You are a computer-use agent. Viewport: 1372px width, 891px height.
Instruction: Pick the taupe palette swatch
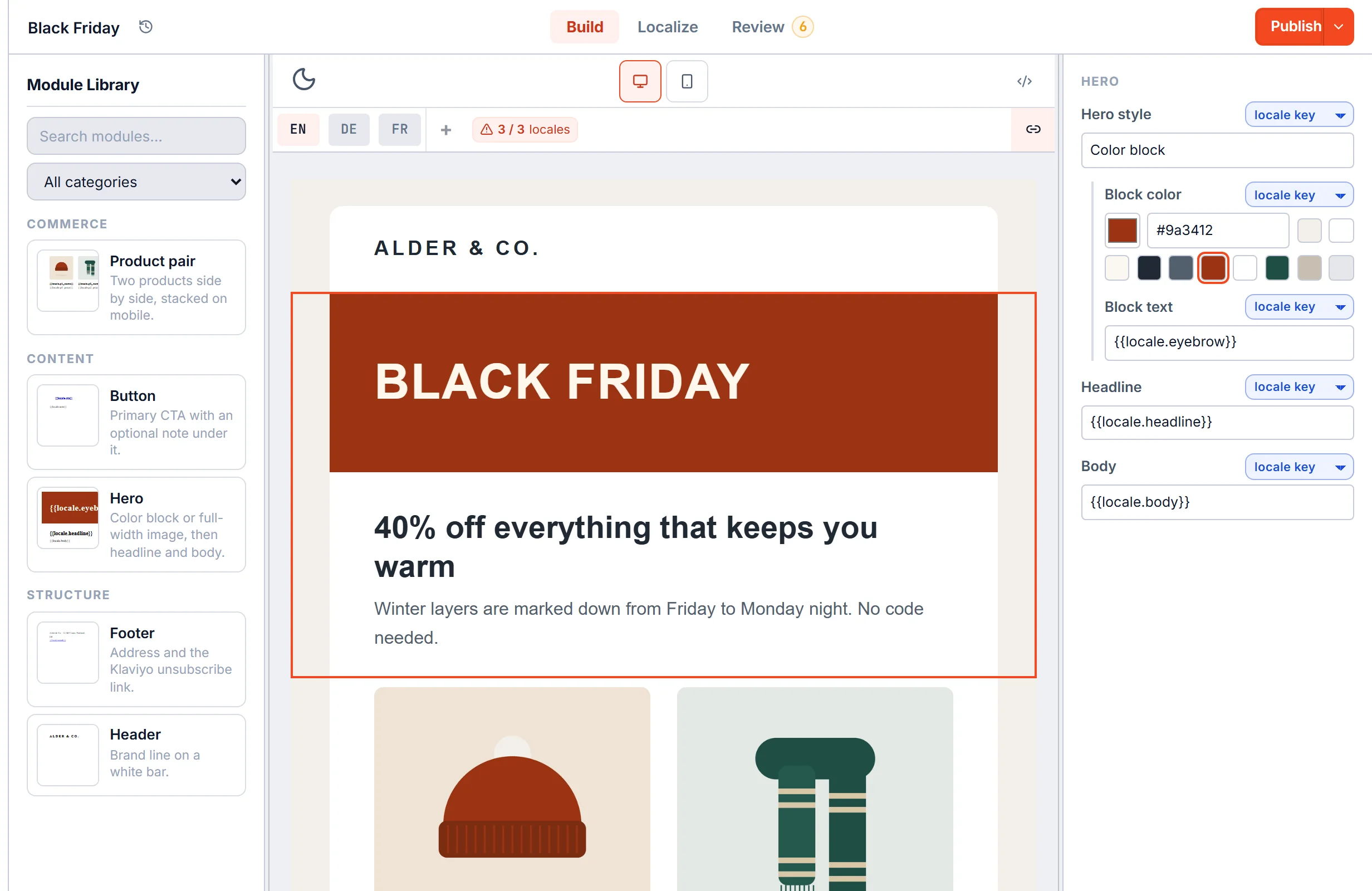click(1309, 268)
